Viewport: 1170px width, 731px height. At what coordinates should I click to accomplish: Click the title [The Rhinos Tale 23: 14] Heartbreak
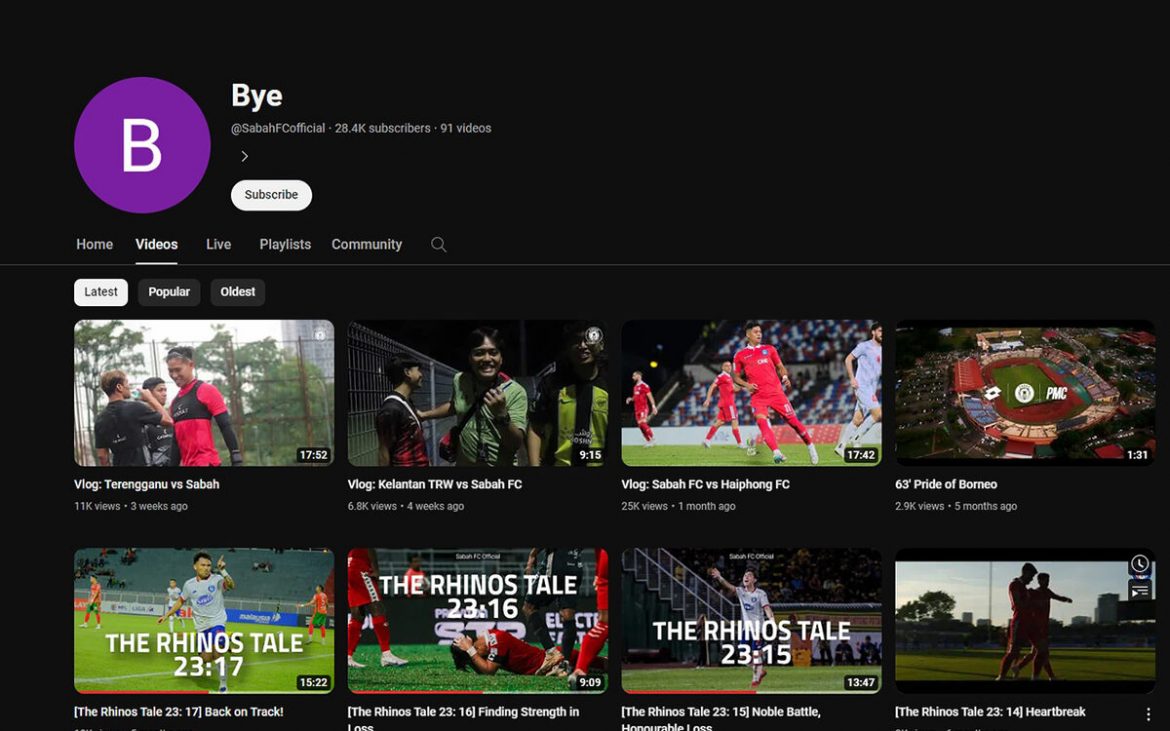point(991,712)
